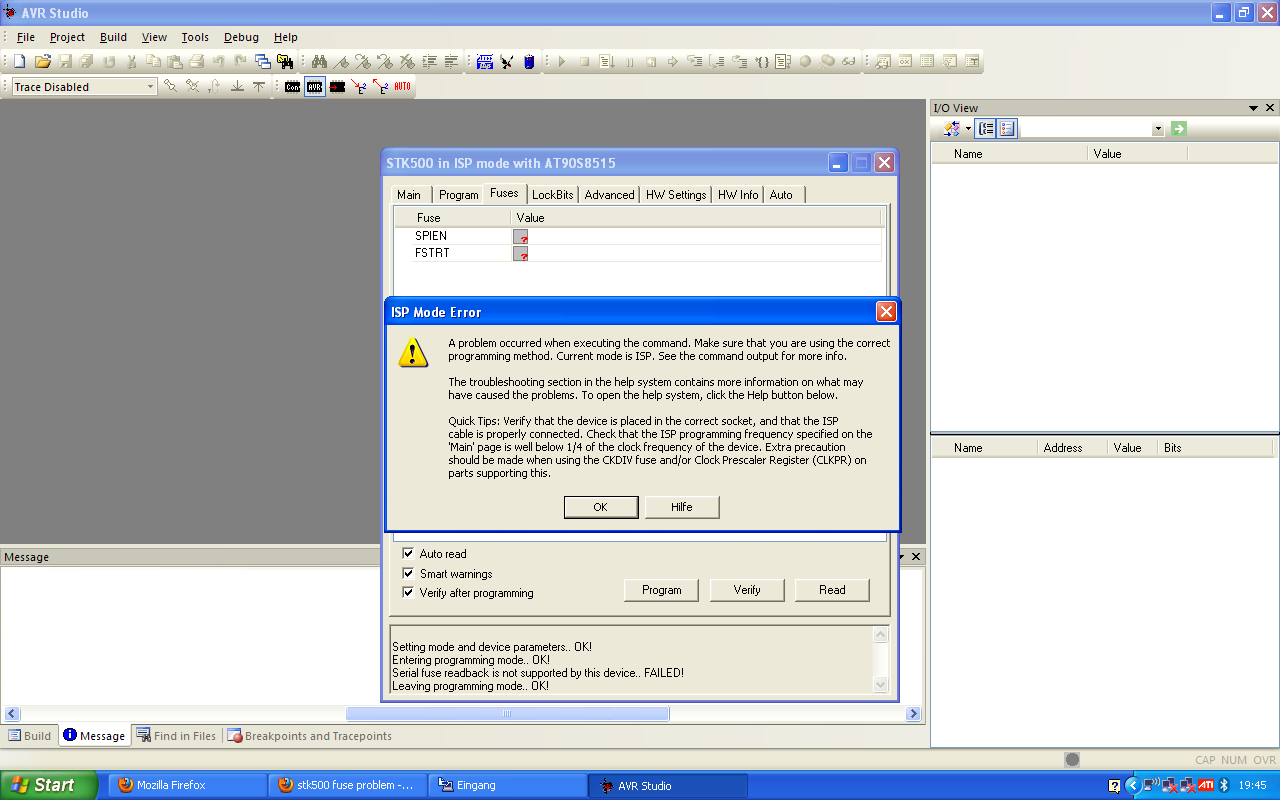1280x800 pixels.
Task: Expand dropdown arrow beside I/O View sparkle icon
Action: [x=968, y=129]
